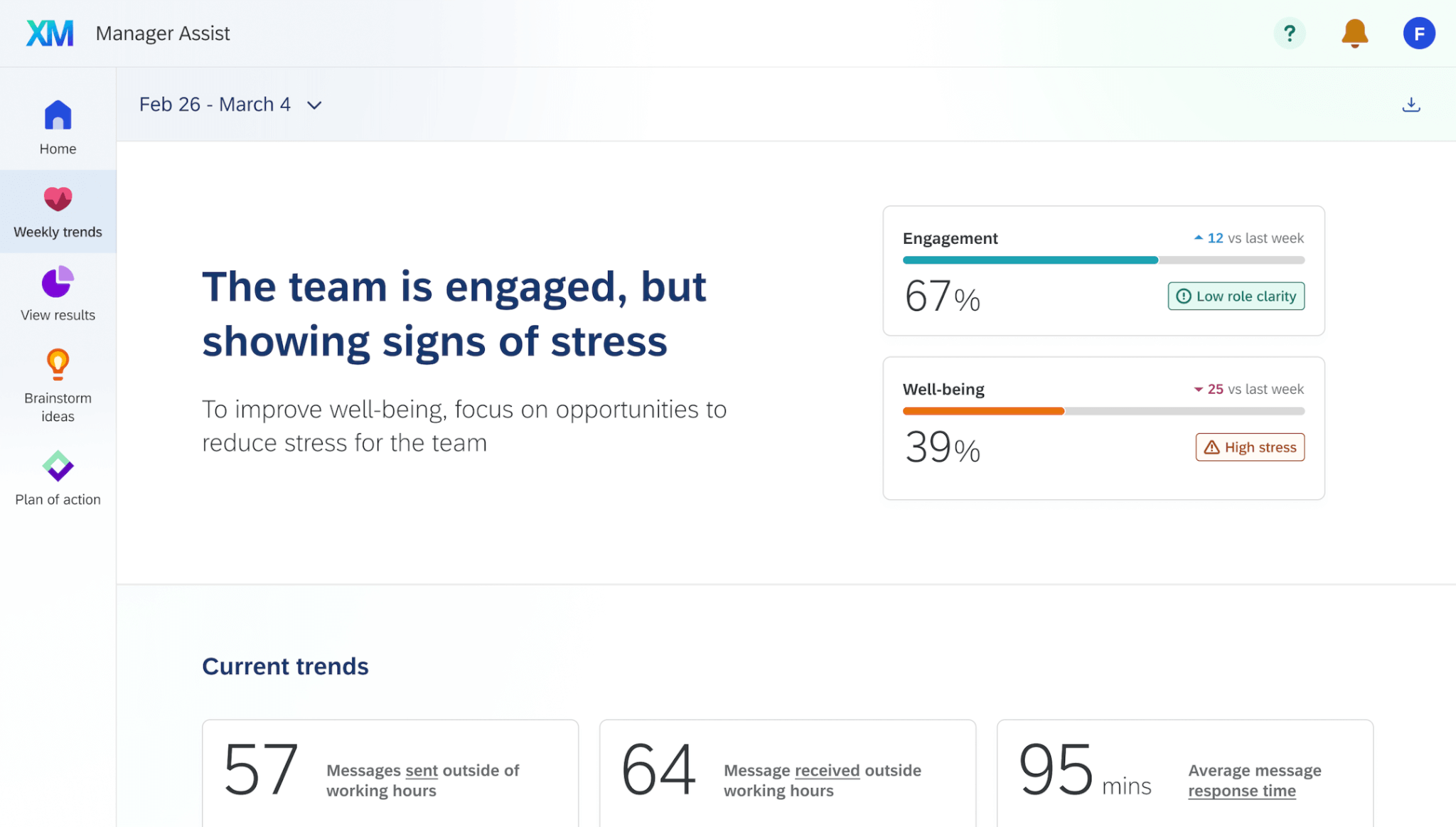
Task: Open Plan of action in sidebar
Action: [58, 479]
